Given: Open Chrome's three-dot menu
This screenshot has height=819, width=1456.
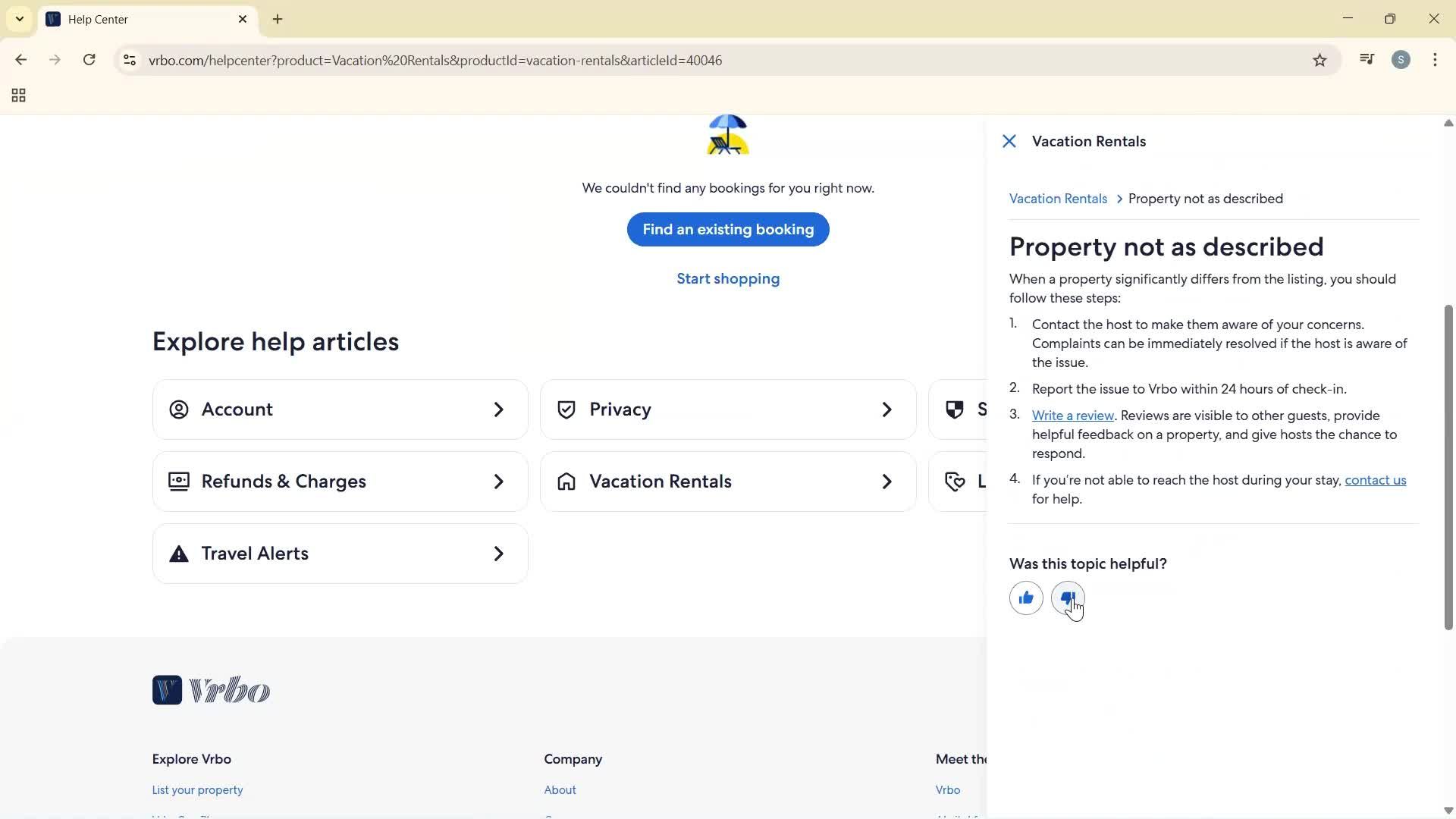Looking at the screenshot, I should [x=1435, y=60].
